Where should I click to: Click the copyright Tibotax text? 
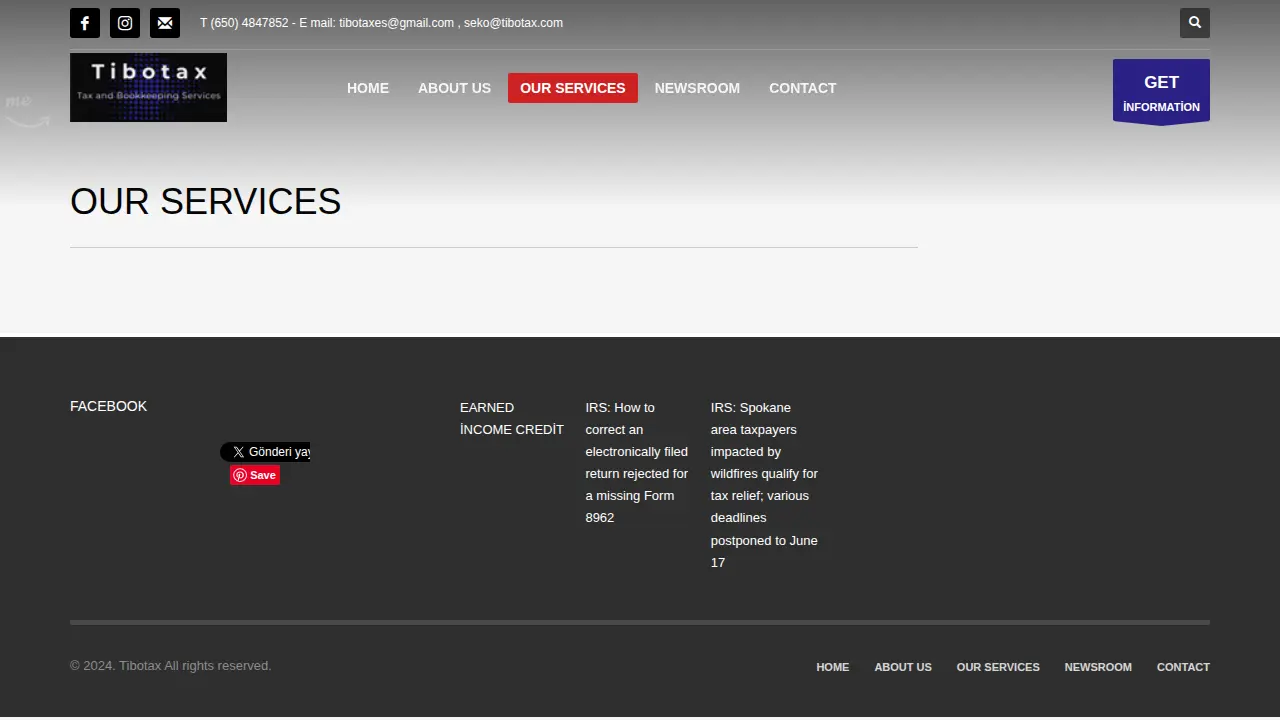click(171, 666)
